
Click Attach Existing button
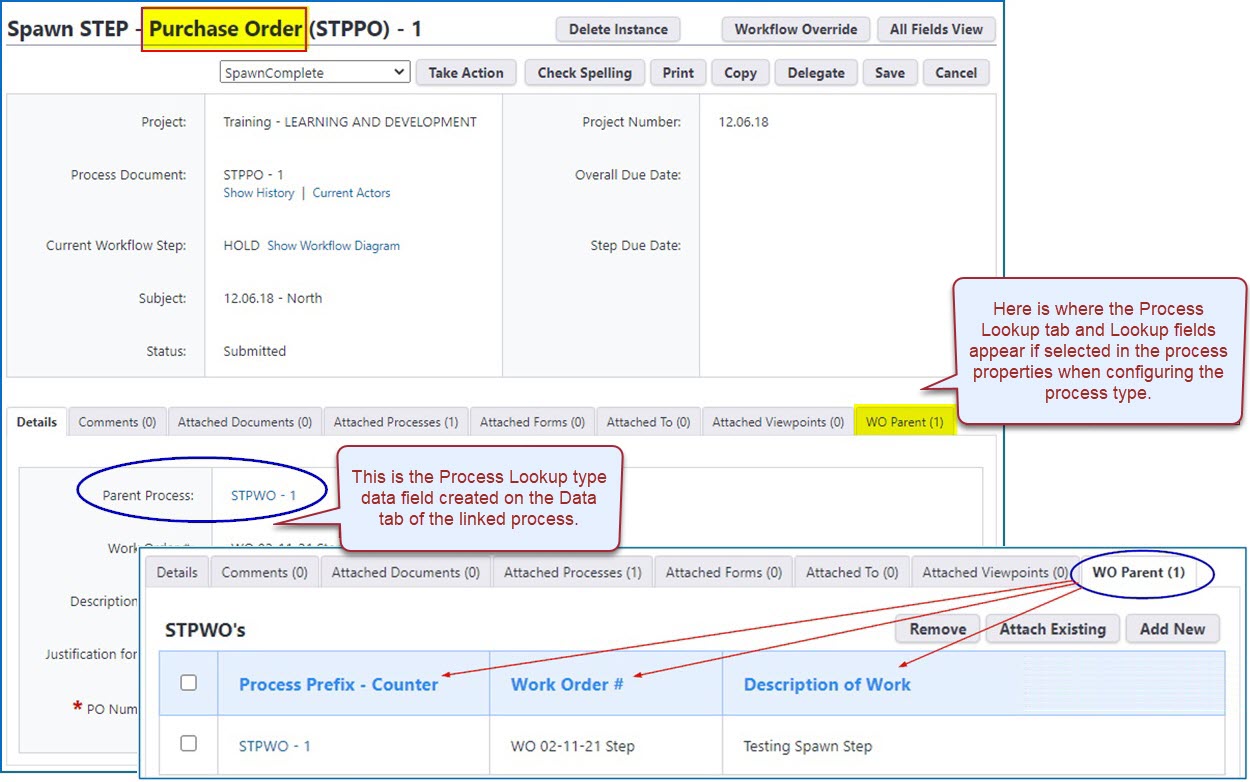click(1052, 629)
